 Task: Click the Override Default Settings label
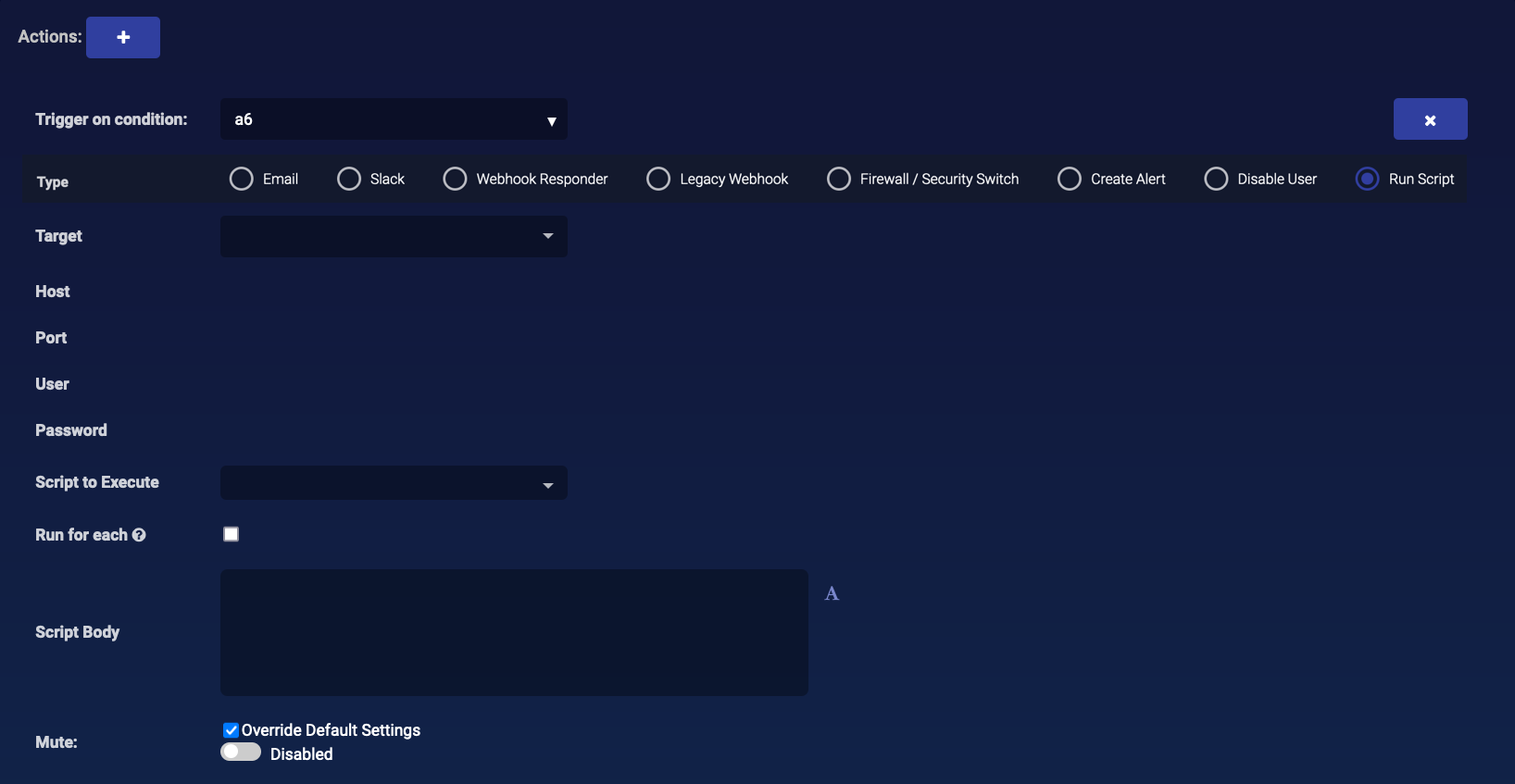coord(331,730)
